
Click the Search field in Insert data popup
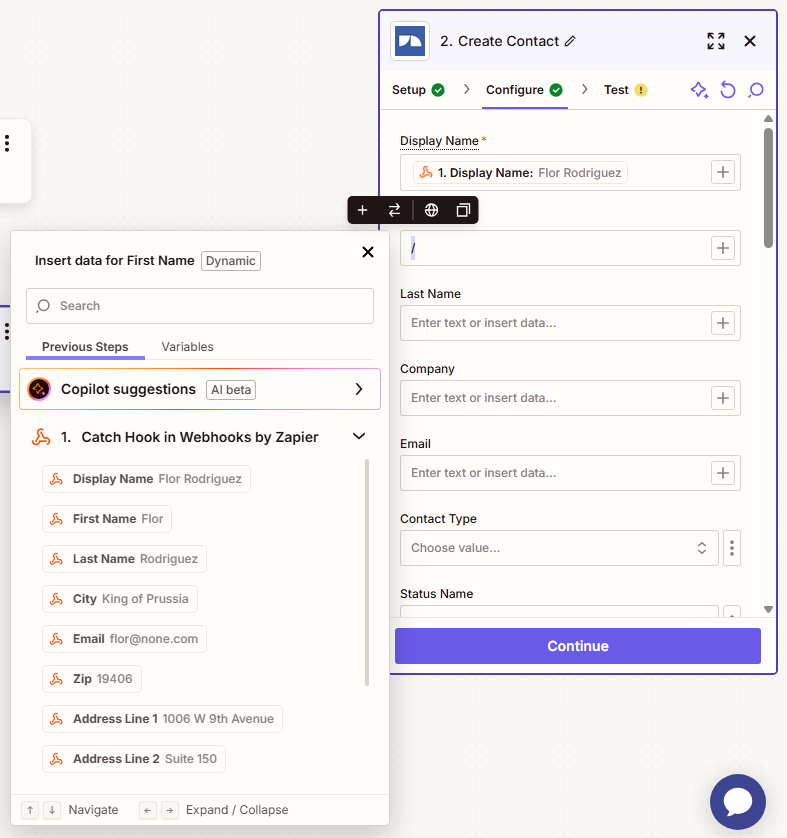tap(200, 306)
